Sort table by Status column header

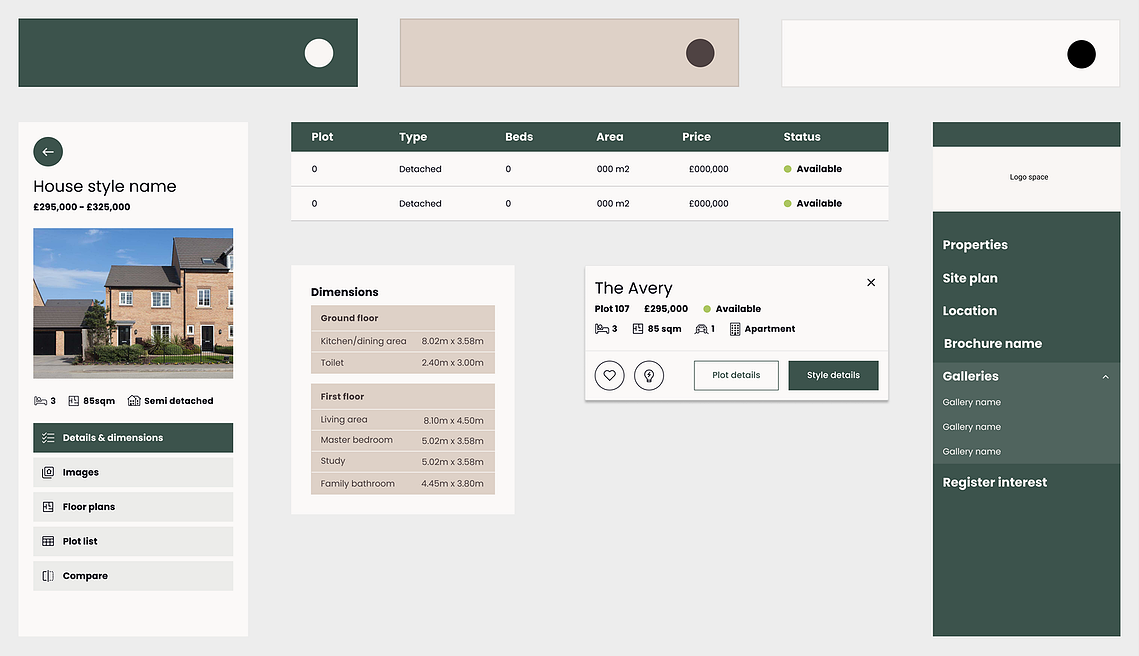coord(801,137)
